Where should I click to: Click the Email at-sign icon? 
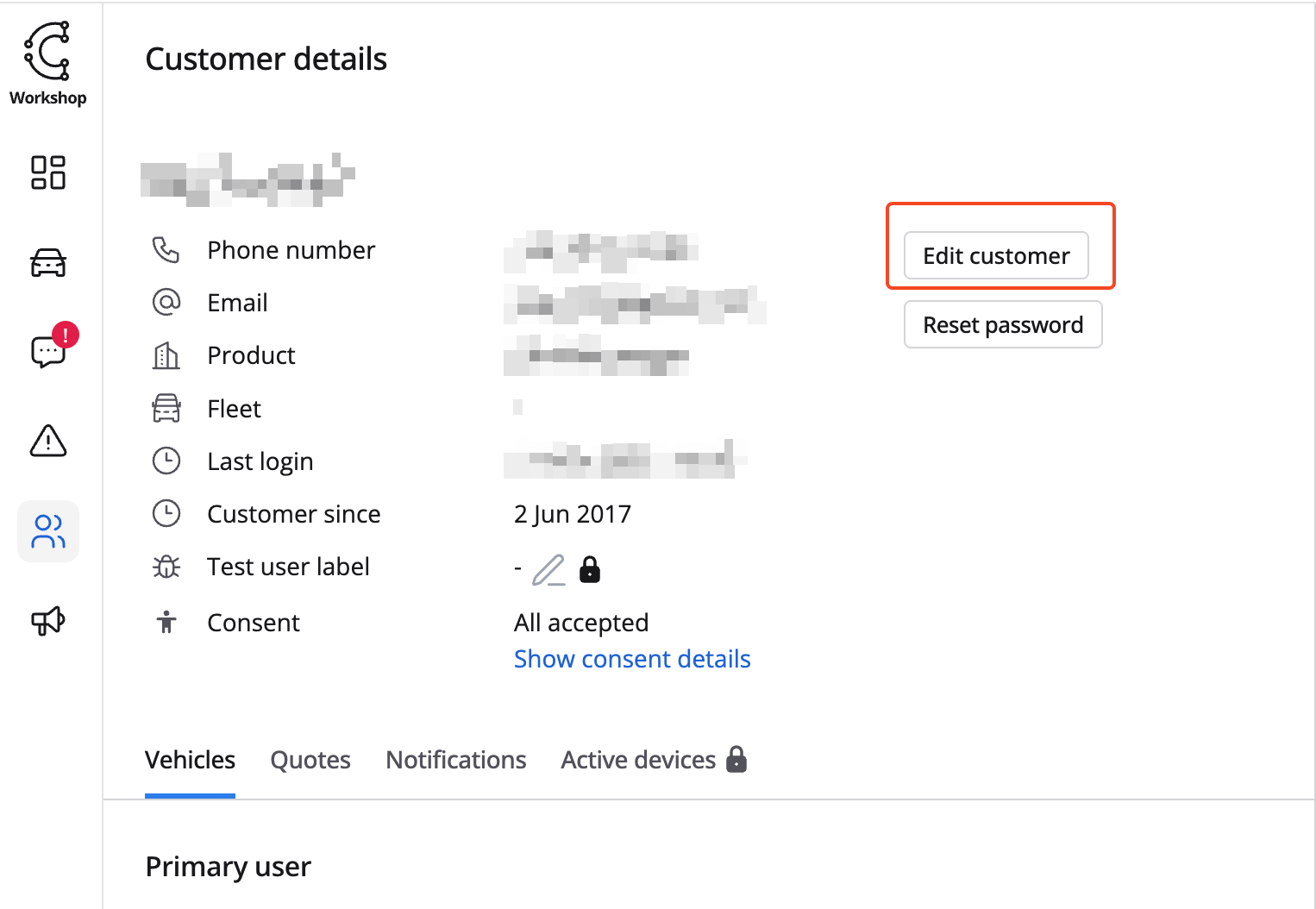(166, 303)
